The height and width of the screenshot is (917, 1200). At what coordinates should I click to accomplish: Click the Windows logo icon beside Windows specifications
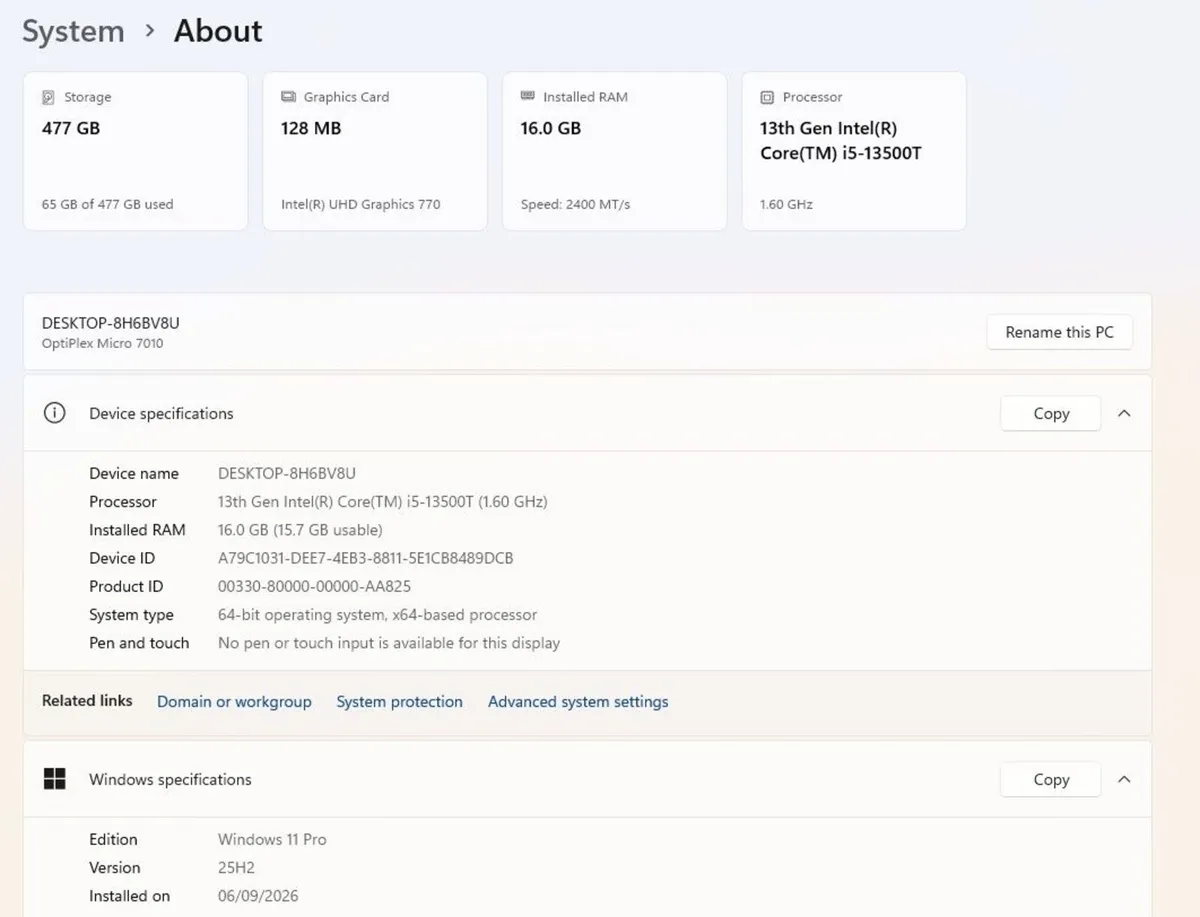pos(54,779)
